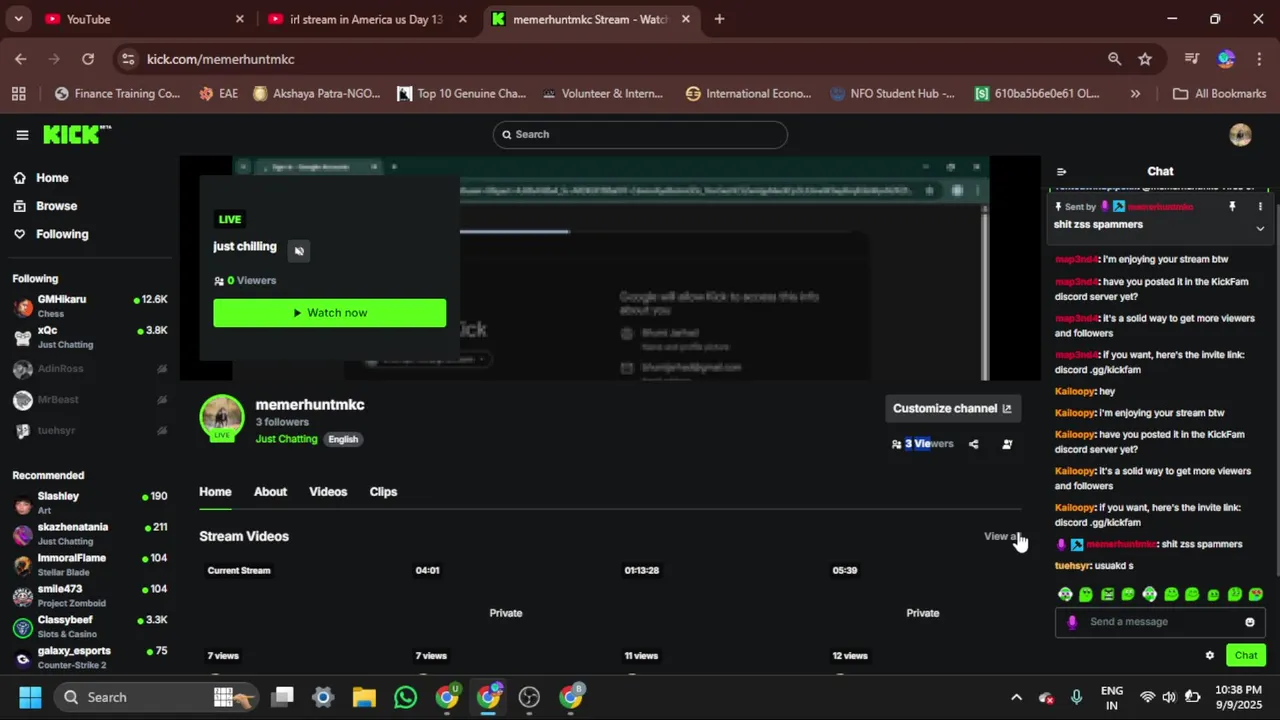1280x720 pixels.
Task: Open File Explorer from taskbar
Action: click(x=364, y=697)
